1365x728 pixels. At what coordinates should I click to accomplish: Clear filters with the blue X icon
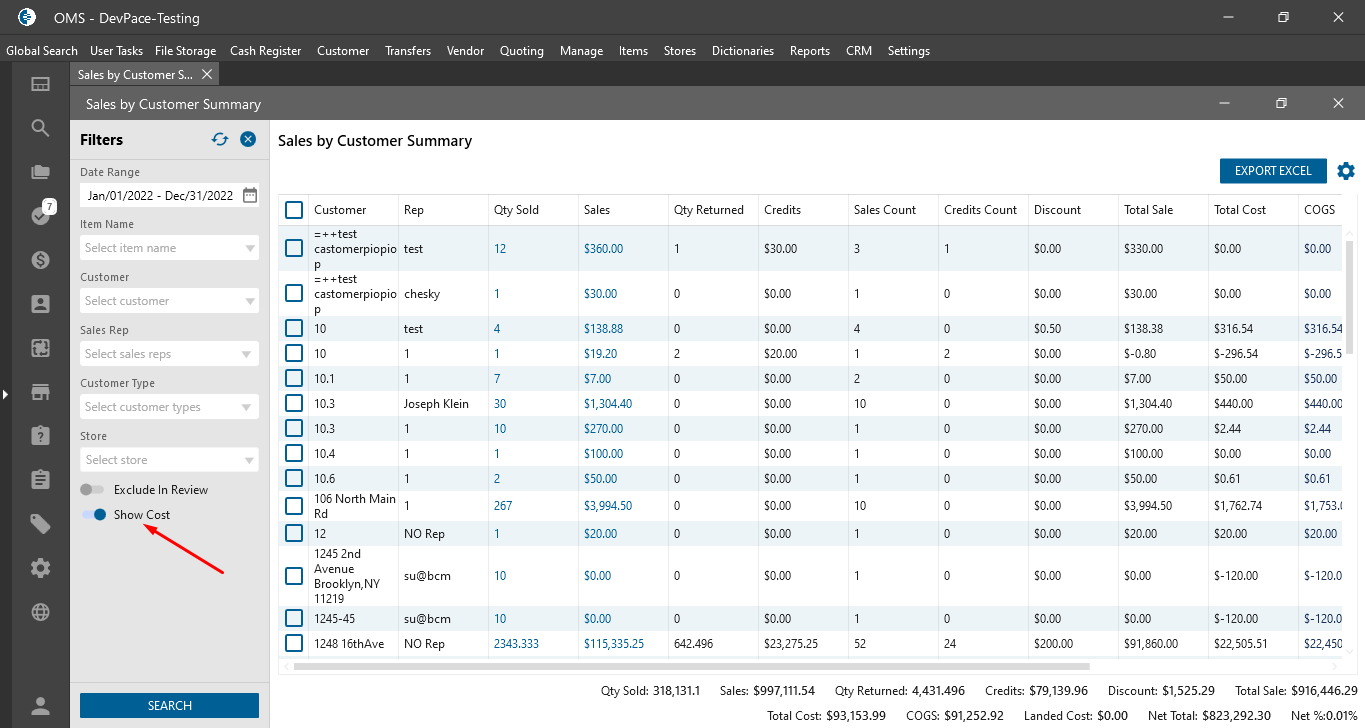point(248,140)
